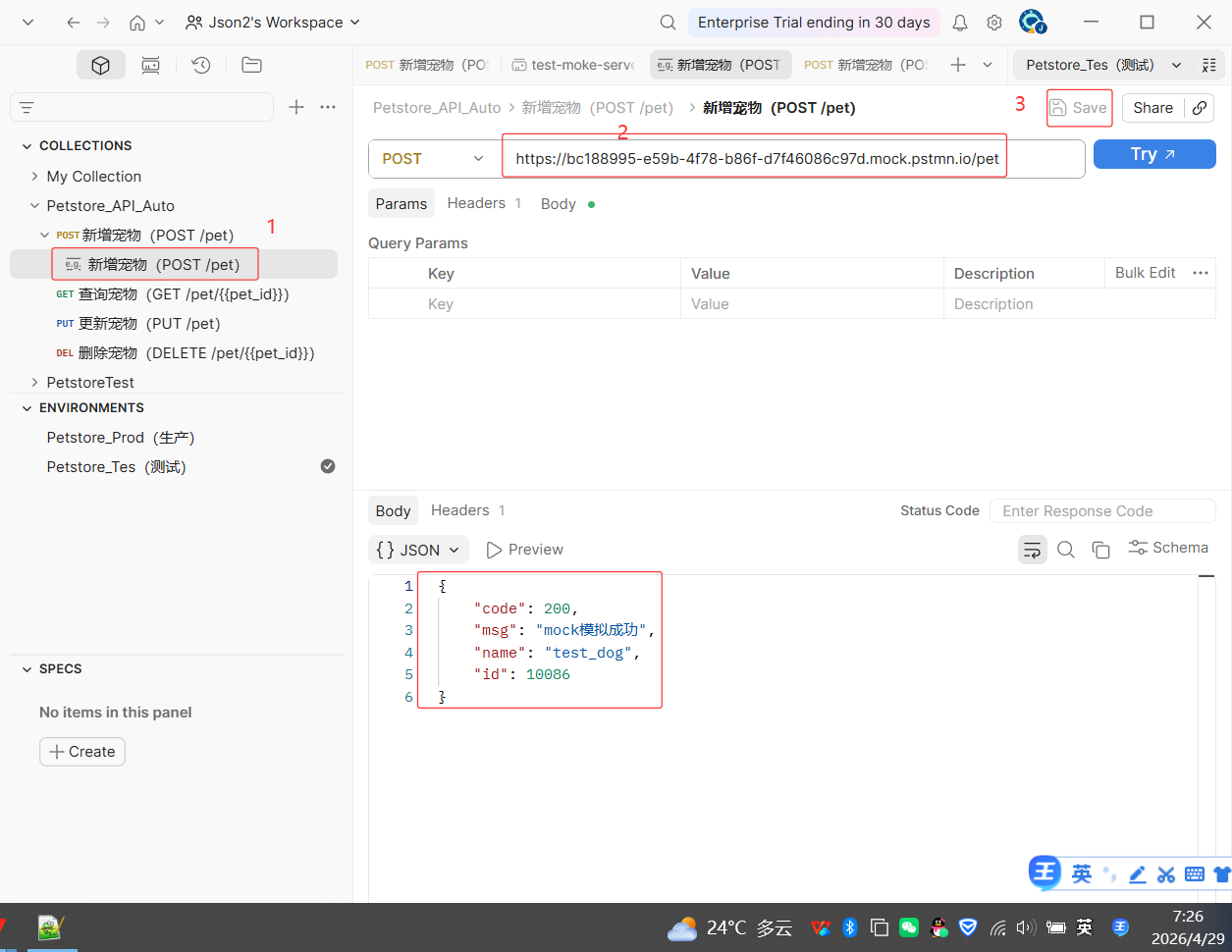Click the Create button under SPECS

[82, 752]
